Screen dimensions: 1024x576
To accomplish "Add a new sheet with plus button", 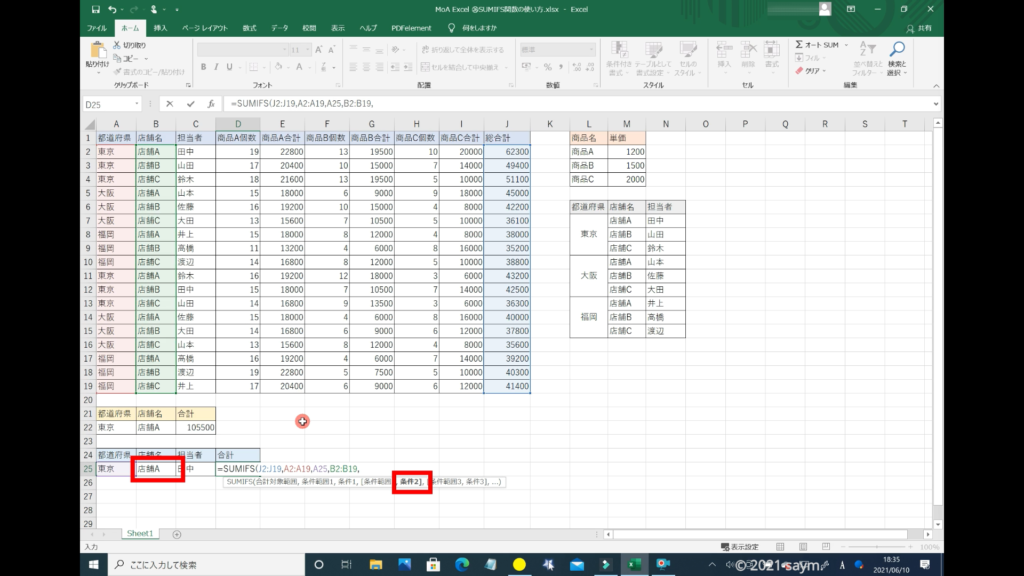I will pos(177,534).
